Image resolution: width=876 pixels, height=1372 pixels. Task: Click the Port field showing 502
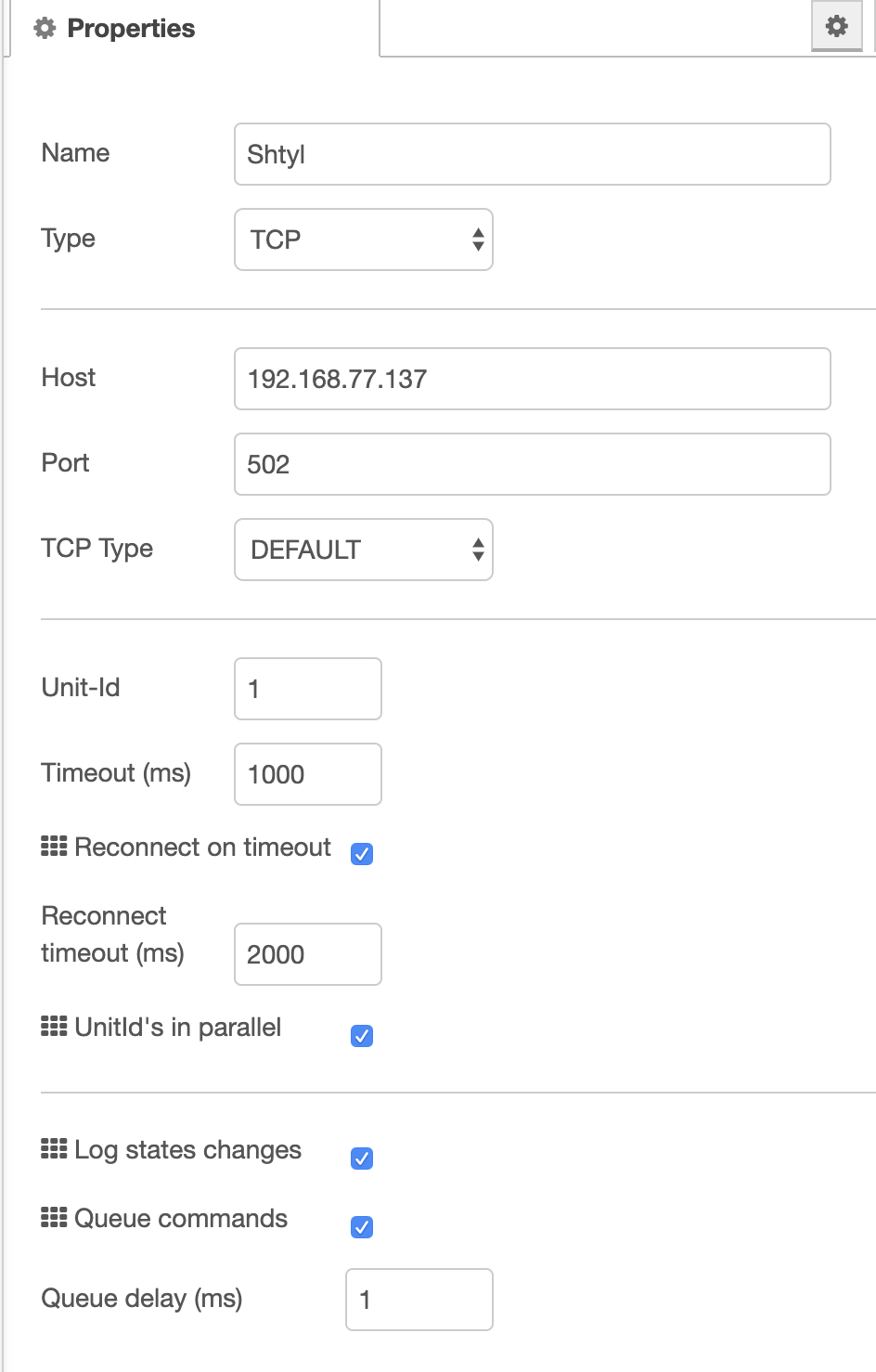click(532, 464)
